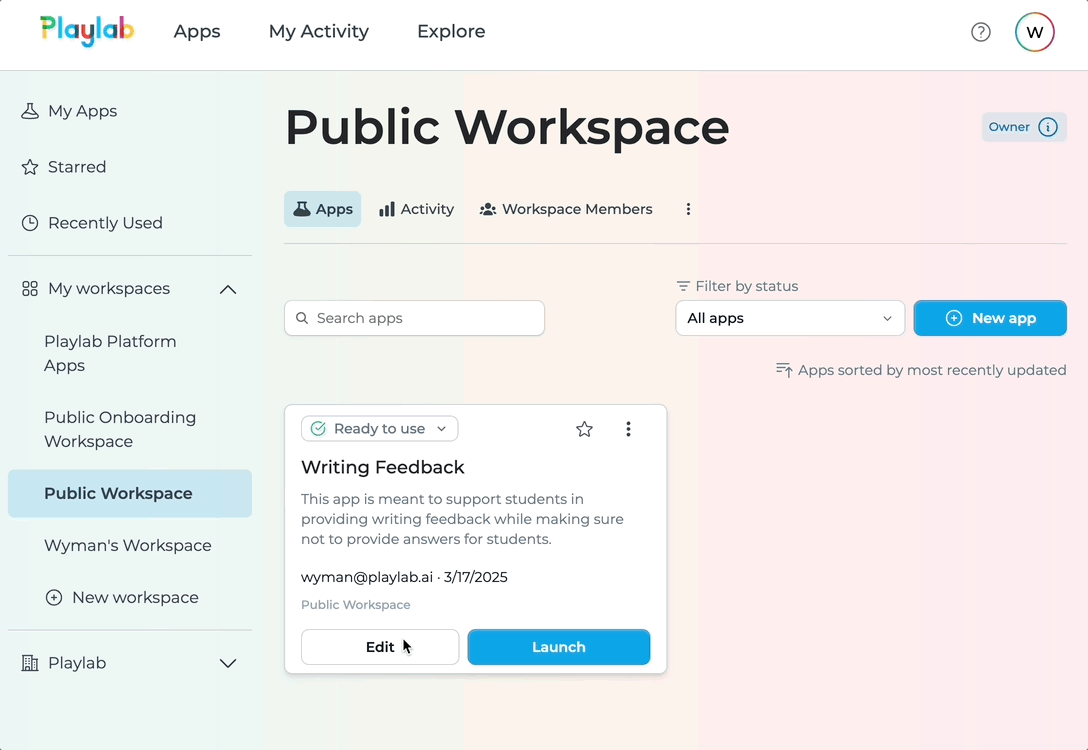Viewport: 1088px width, 750px height.
Task: Switch to the Activity tab
Action: click(x=416, y=209)
